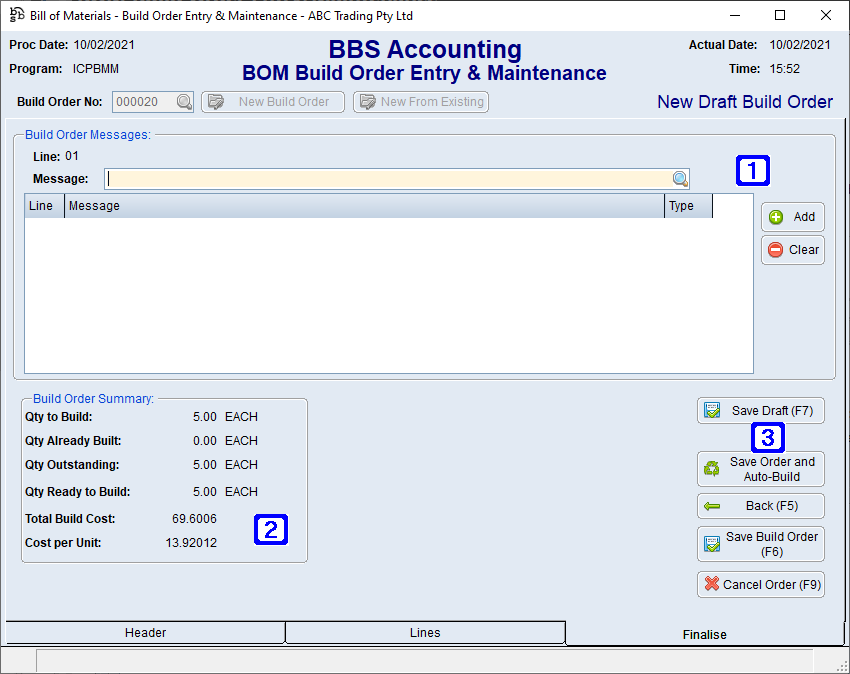The width and height of the screenshot is (850, 674).
Task: Click the Save Draft floppy disk icon
Action: 712,410
